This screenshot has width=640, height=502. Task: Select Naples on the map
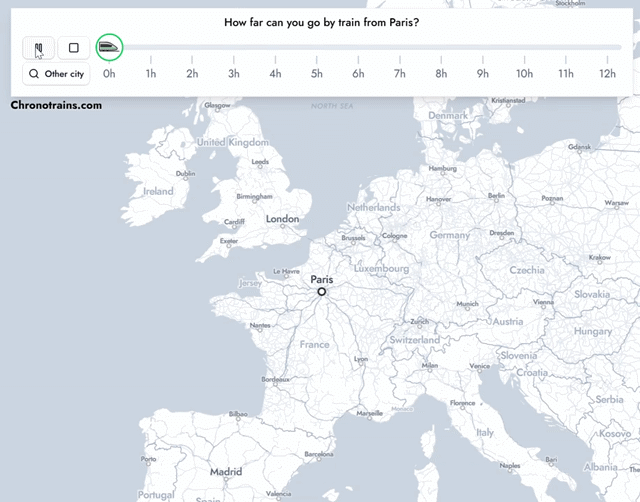point(510,465)
